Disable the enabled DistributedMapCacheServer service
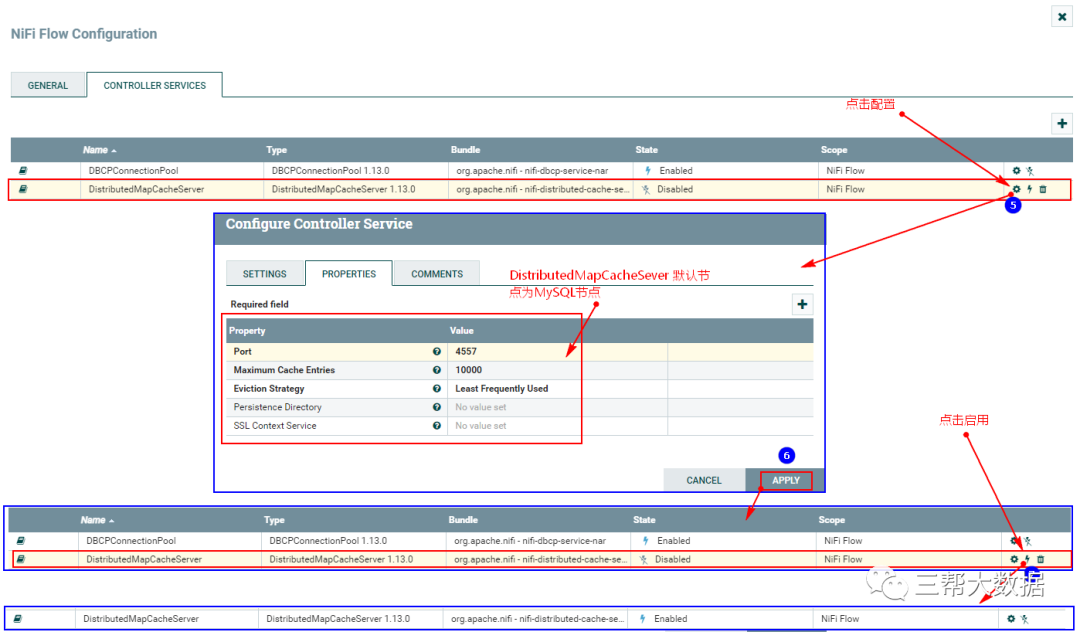 pyautogui.click(x=1025, y=619)
